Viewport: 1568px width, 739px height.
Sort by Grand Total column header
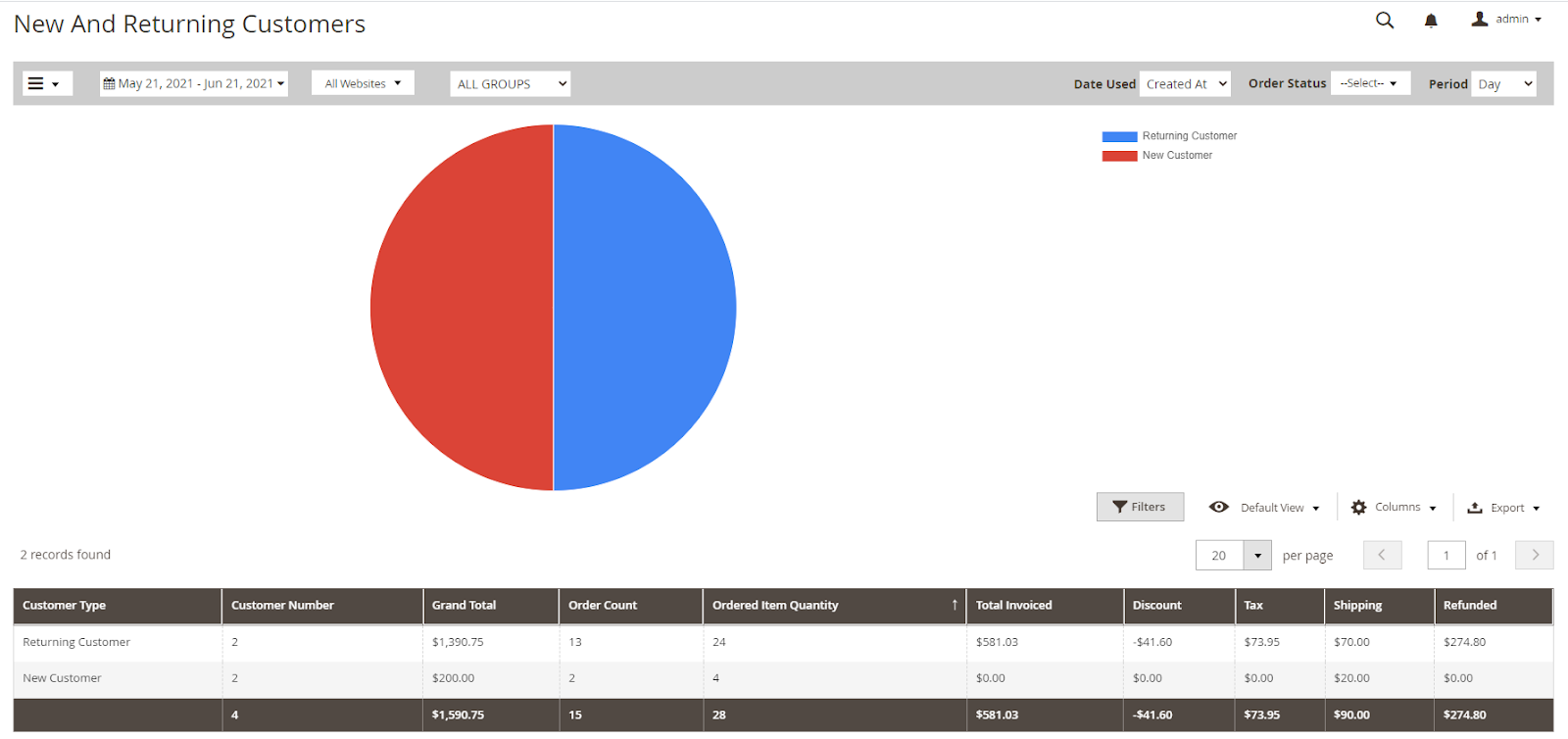point(464,605)
